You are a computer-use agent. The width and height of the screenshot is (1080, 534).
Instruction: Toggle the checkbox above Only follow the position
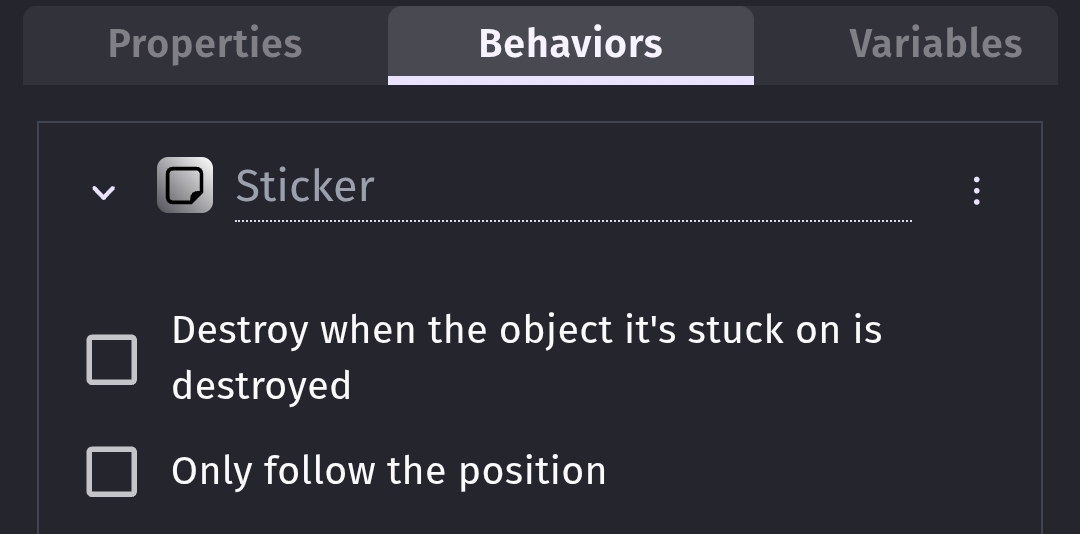[112, 359]
